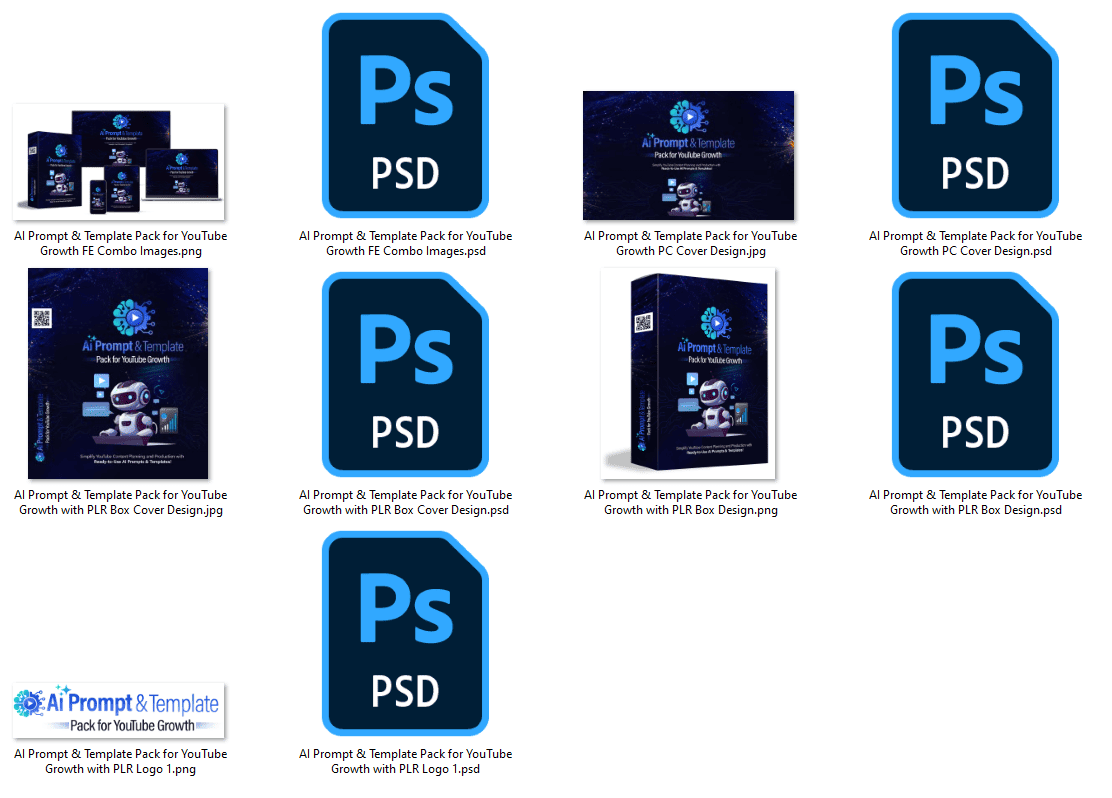Select the PLR Box Cover Design.jpg thumbnail
The image size is (1112, 798).
(120, 374)
